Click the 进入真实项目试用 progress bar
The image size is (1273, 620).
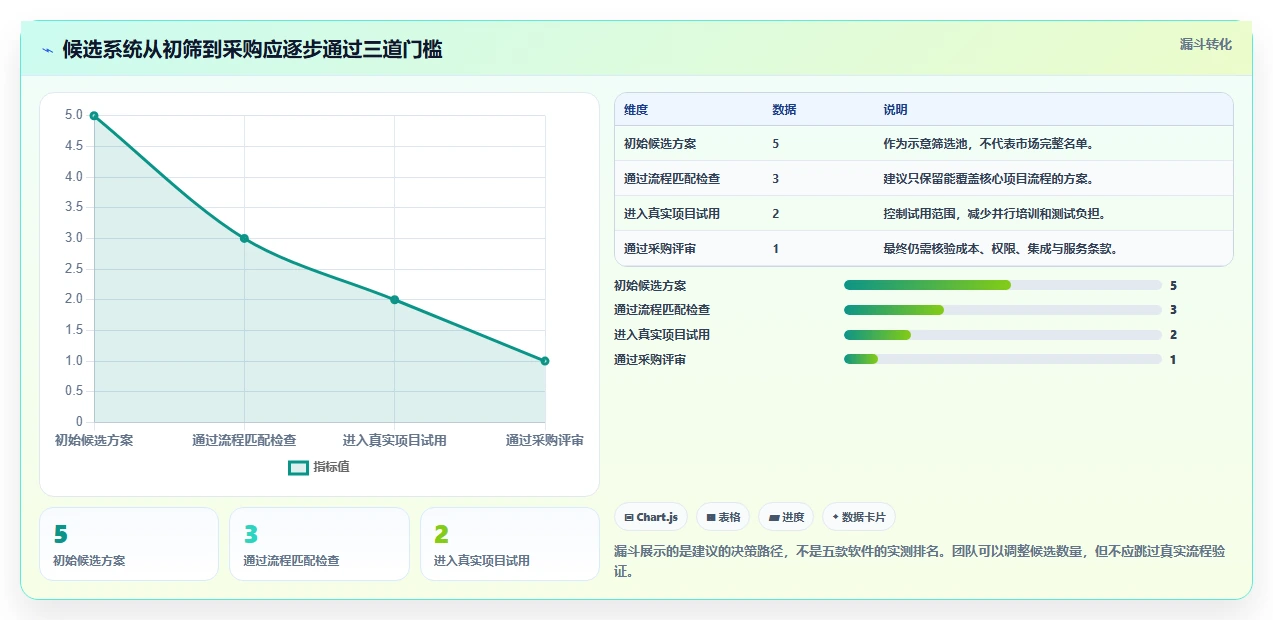click(x=1003, y=335)
